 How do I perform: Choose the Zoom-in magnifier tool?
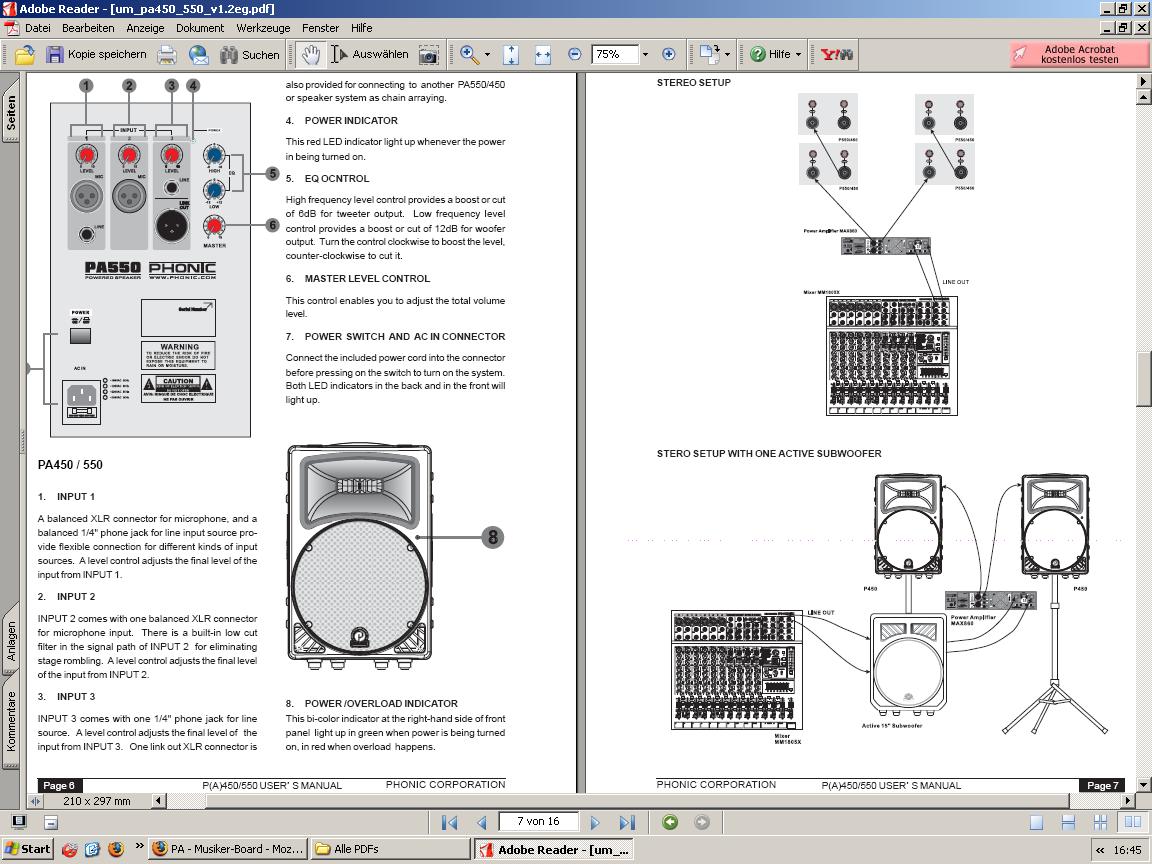point(469,54)
